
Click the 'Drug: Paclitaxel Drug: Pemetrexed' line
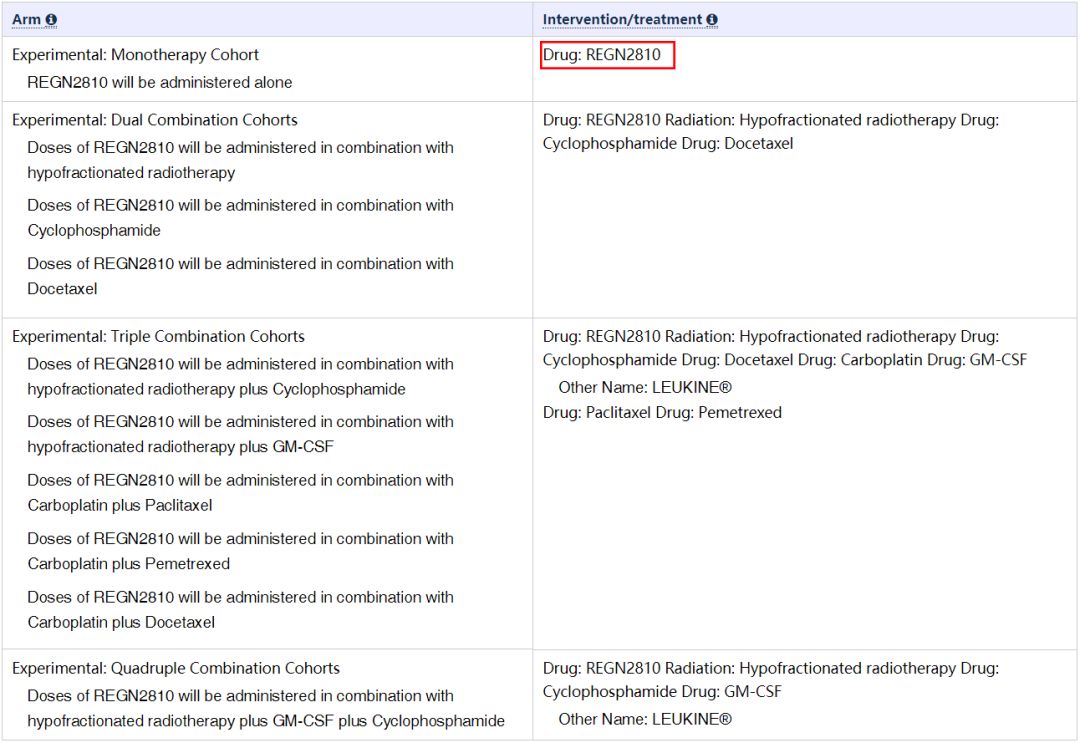point(662,413)
